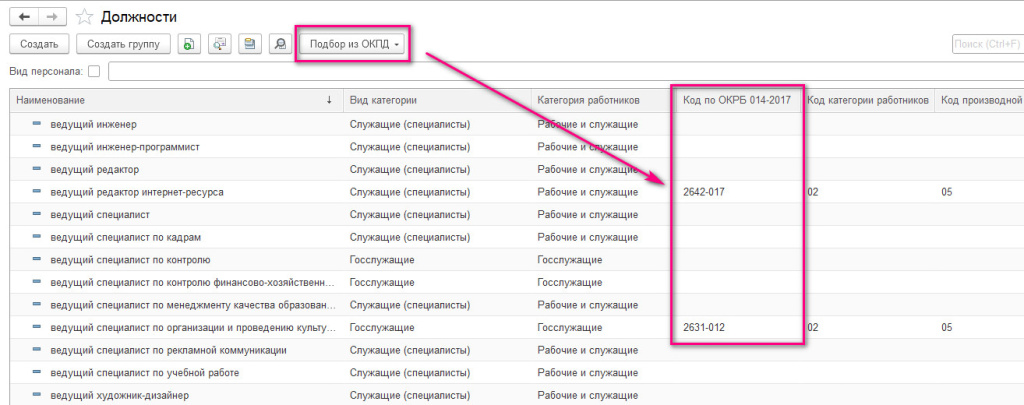Add Должности to favorites with star

85,17
